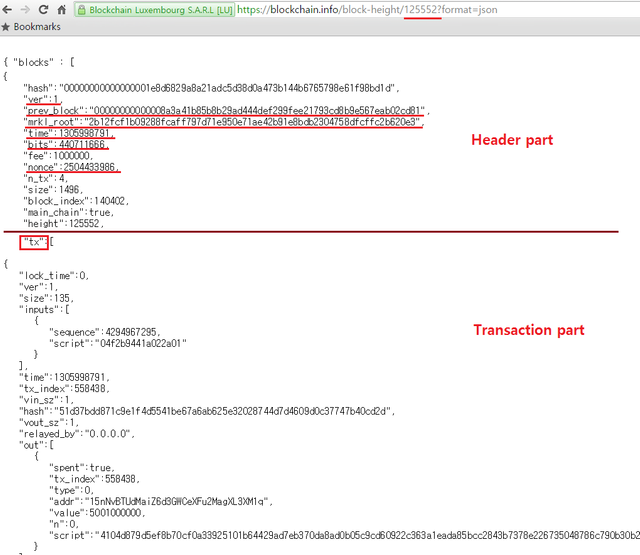This screenshot has height=555, width=640.
Task: Click the "n_tx":4 line
Action: (46, 179)
